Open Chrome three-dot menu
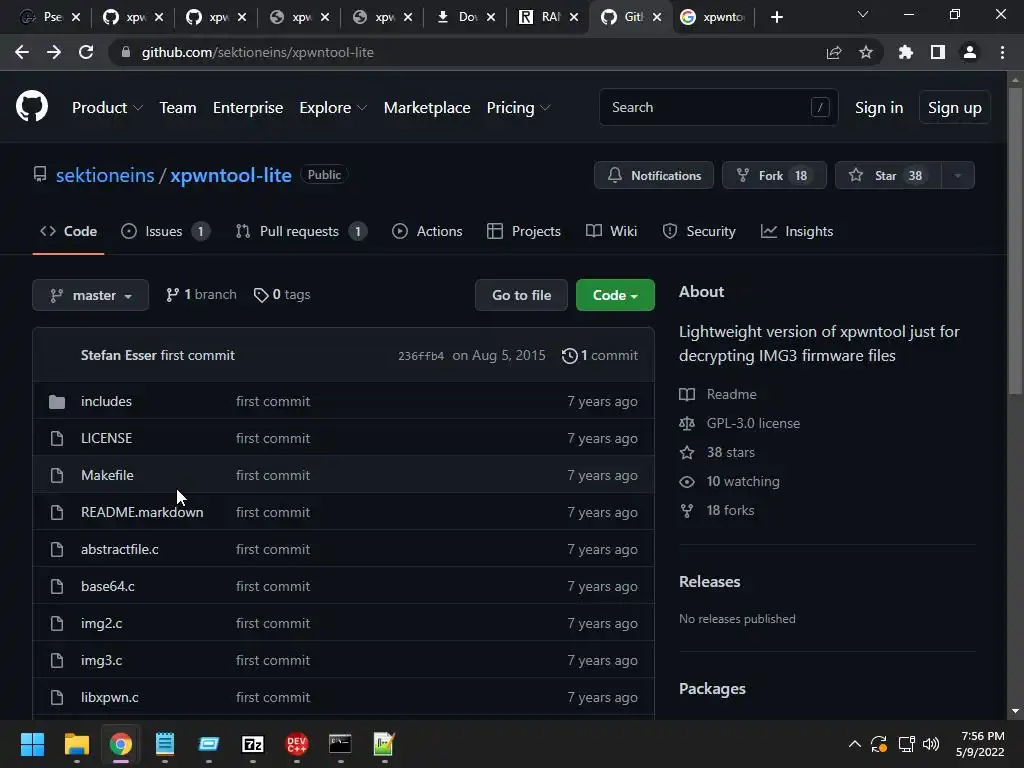Viewport: 1024px width, 768px height. tap(1002, 52)
